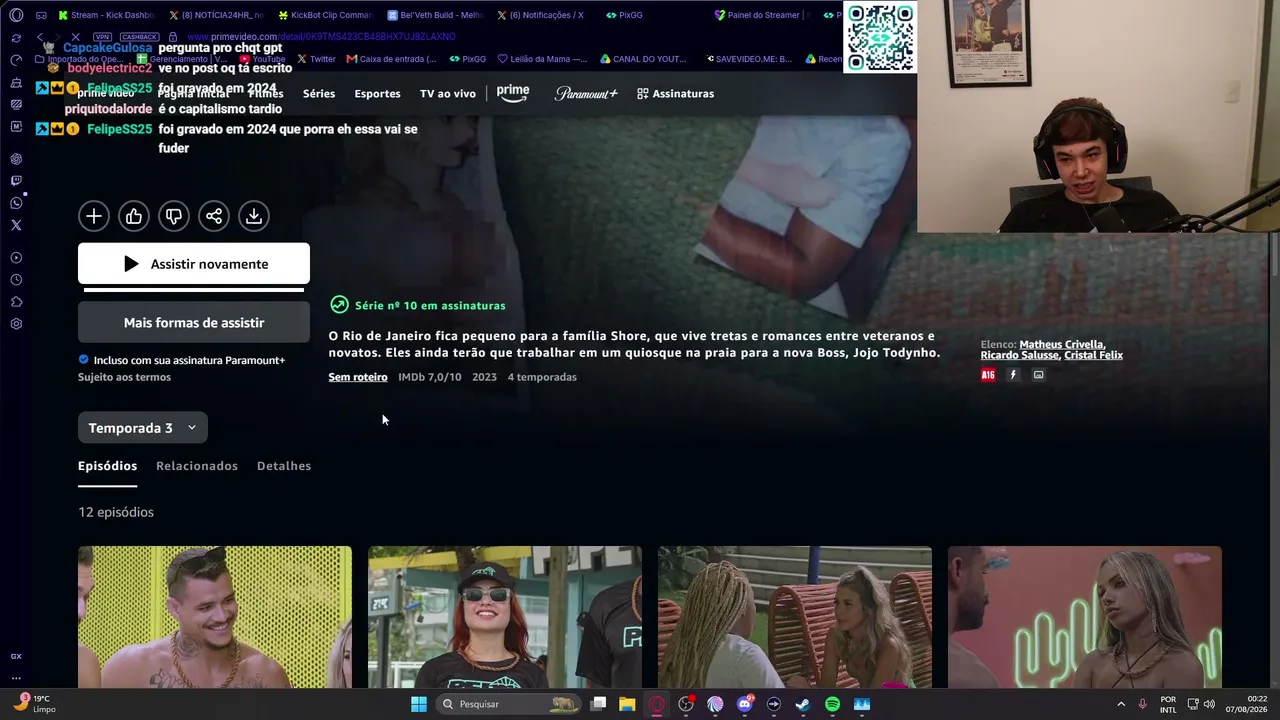The image size is (1280, 720).
Task: Switch to the KickBot Clip Commands tab
Action: [x=325, y=15]
